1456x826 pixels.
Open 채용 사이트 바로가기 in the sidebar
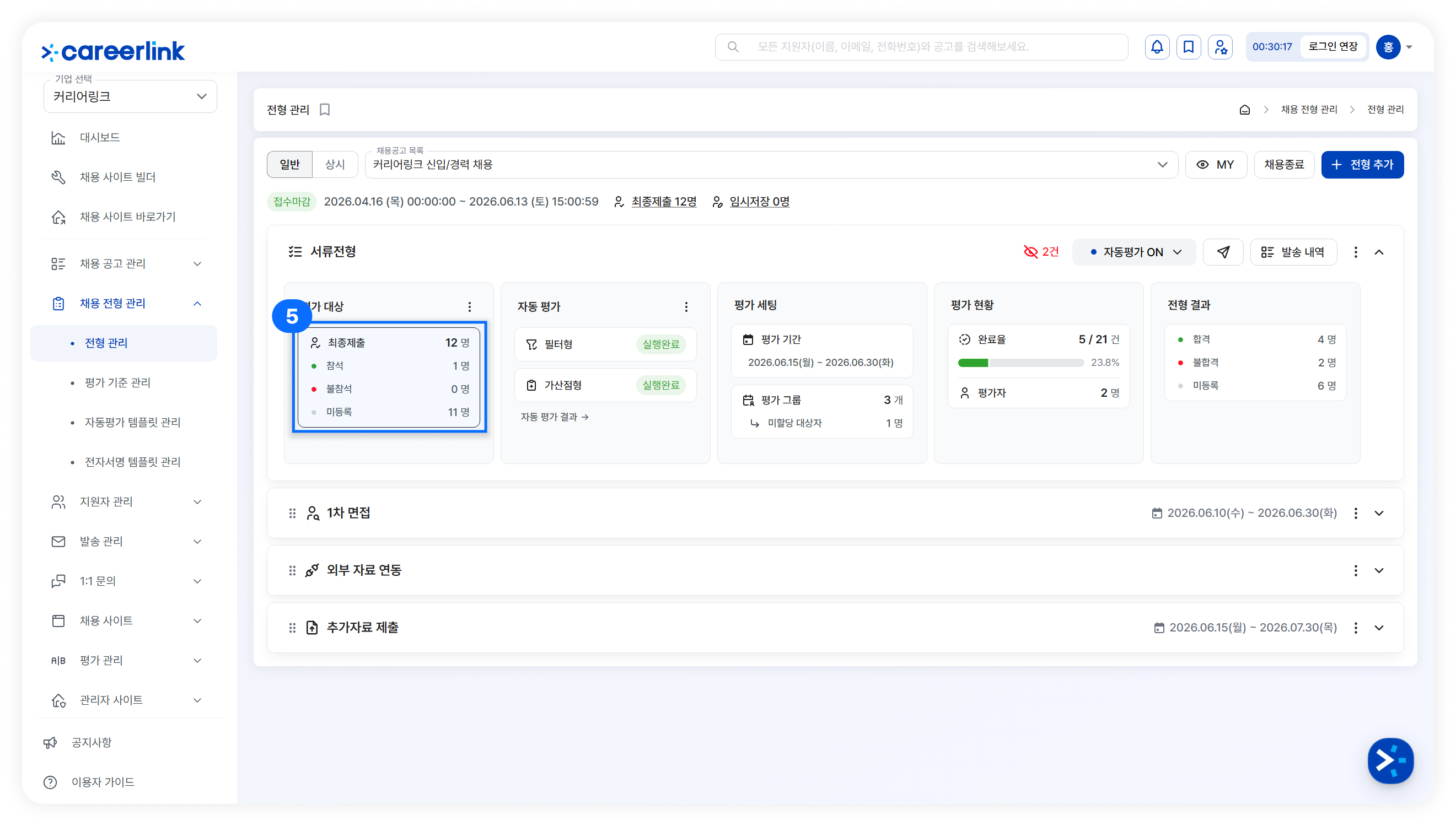click(125, 217)
